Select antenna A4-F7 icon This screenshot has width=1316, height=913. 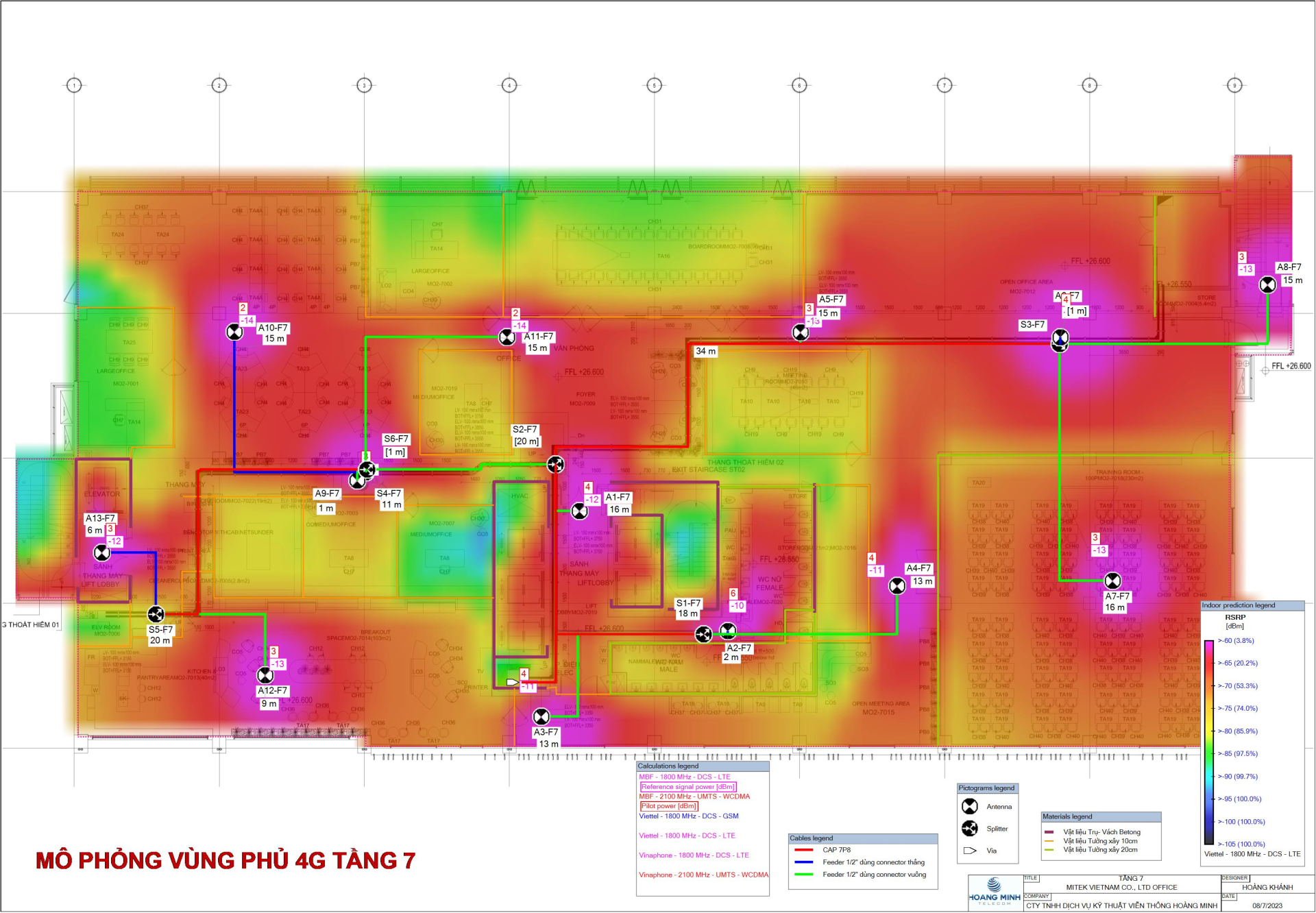pyautogui.click(x=897, y=586)
